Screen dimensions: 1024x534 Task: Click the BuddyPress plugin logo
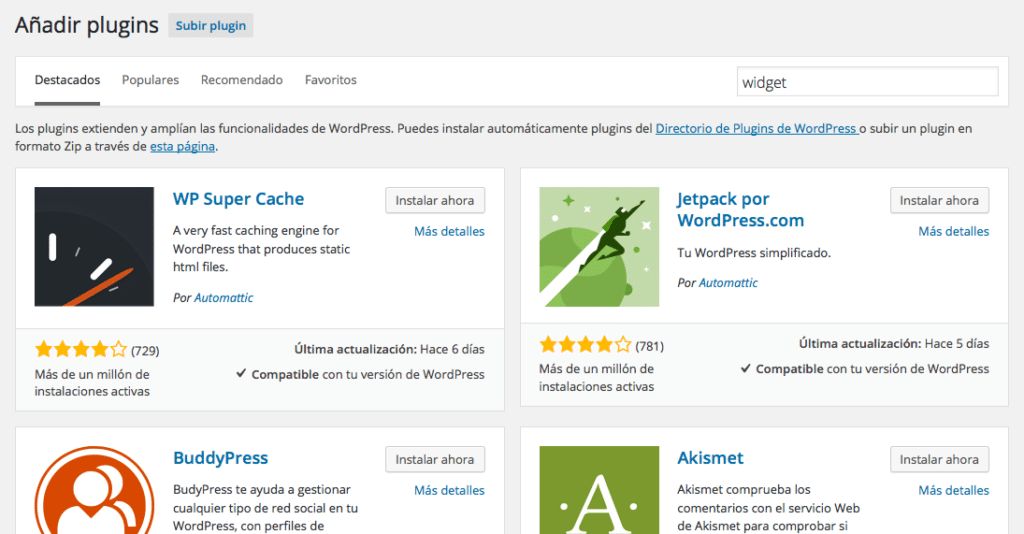(x=94, y=490)
